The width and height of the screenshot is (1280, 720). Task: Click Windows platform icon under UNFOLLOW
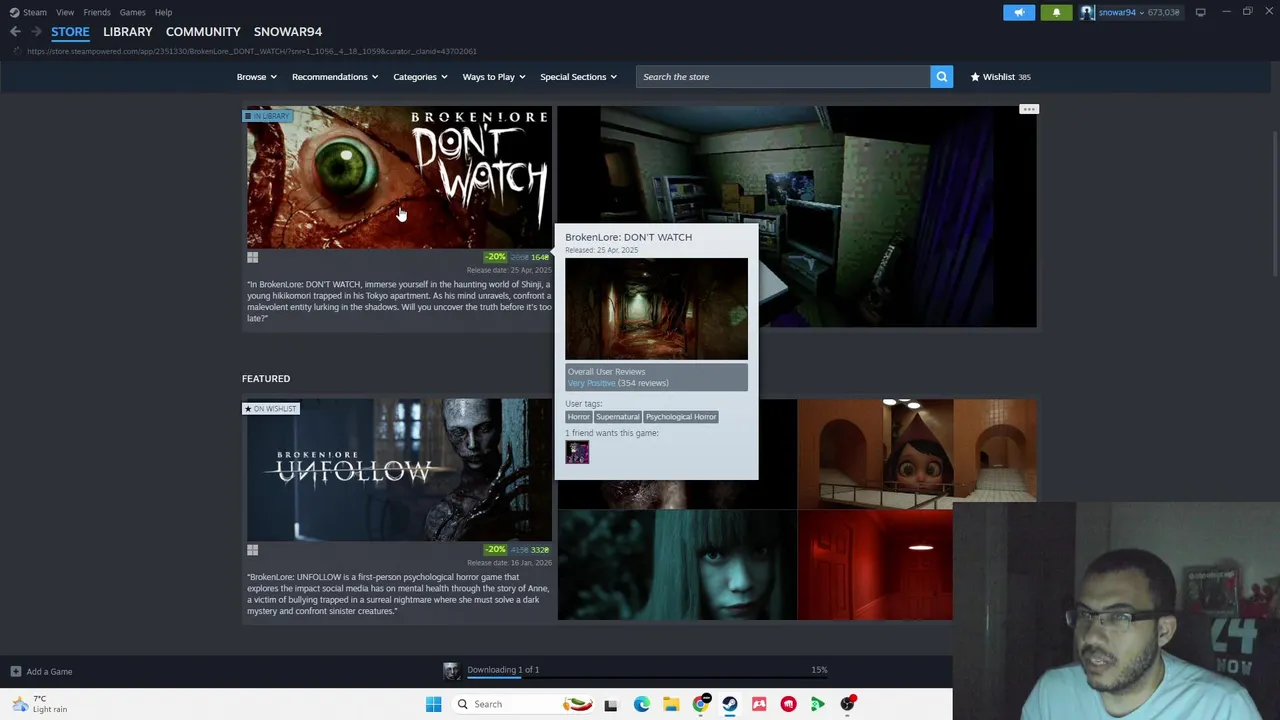253,550
